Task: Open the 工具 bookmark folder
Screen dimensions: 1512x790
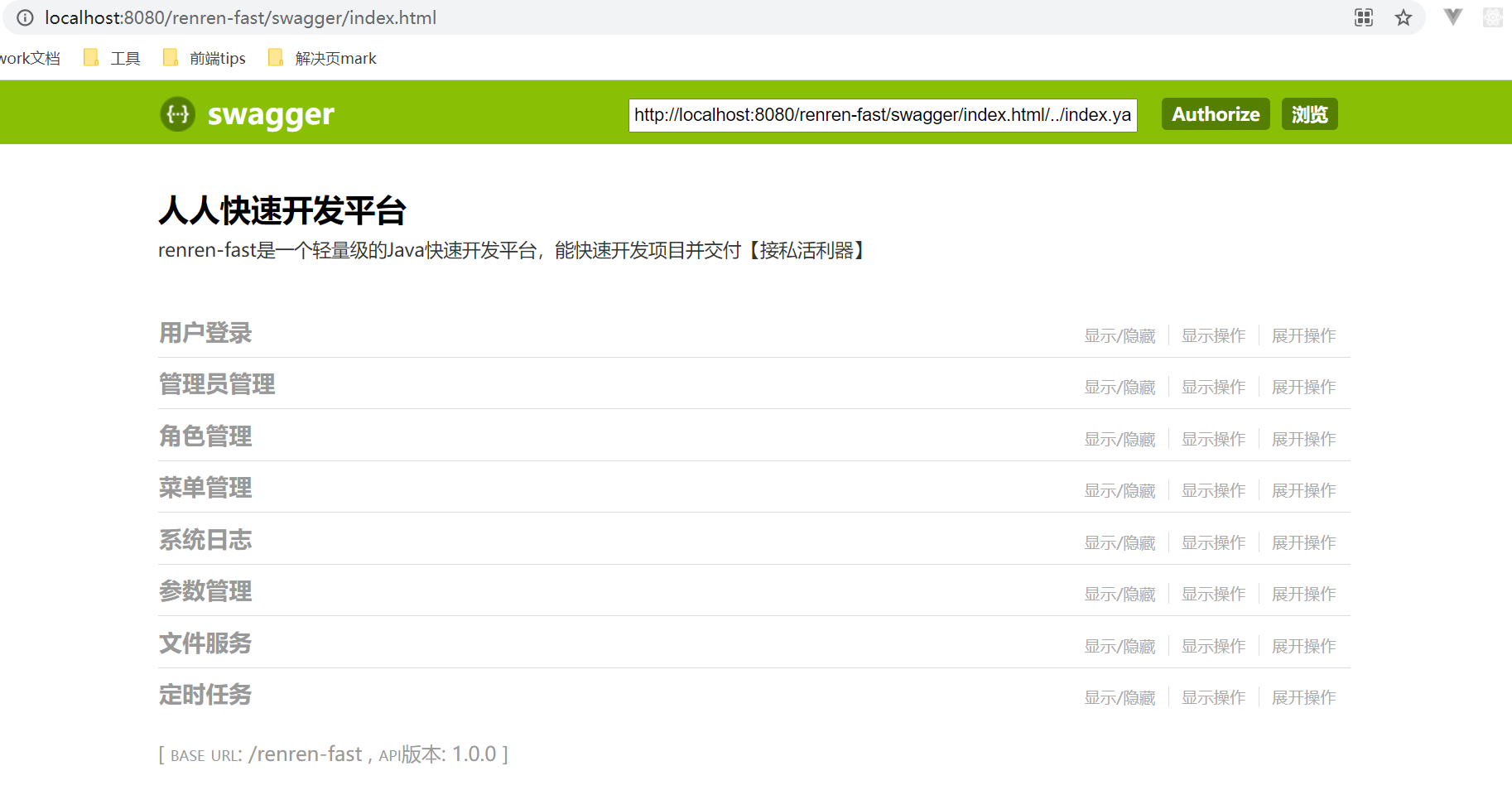Action: [x=113, y=58]
